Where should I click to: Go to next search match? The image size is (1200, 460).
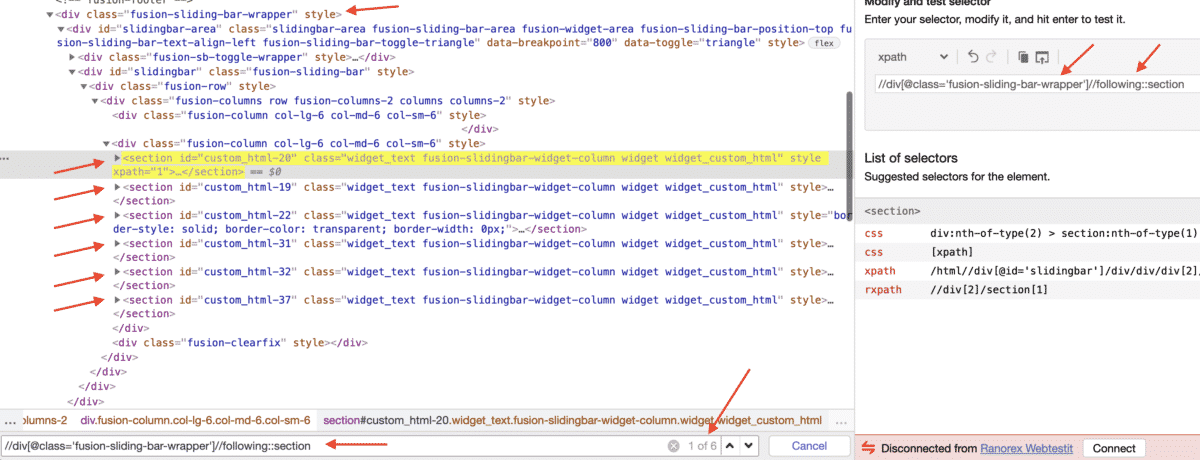pos(749,446)
